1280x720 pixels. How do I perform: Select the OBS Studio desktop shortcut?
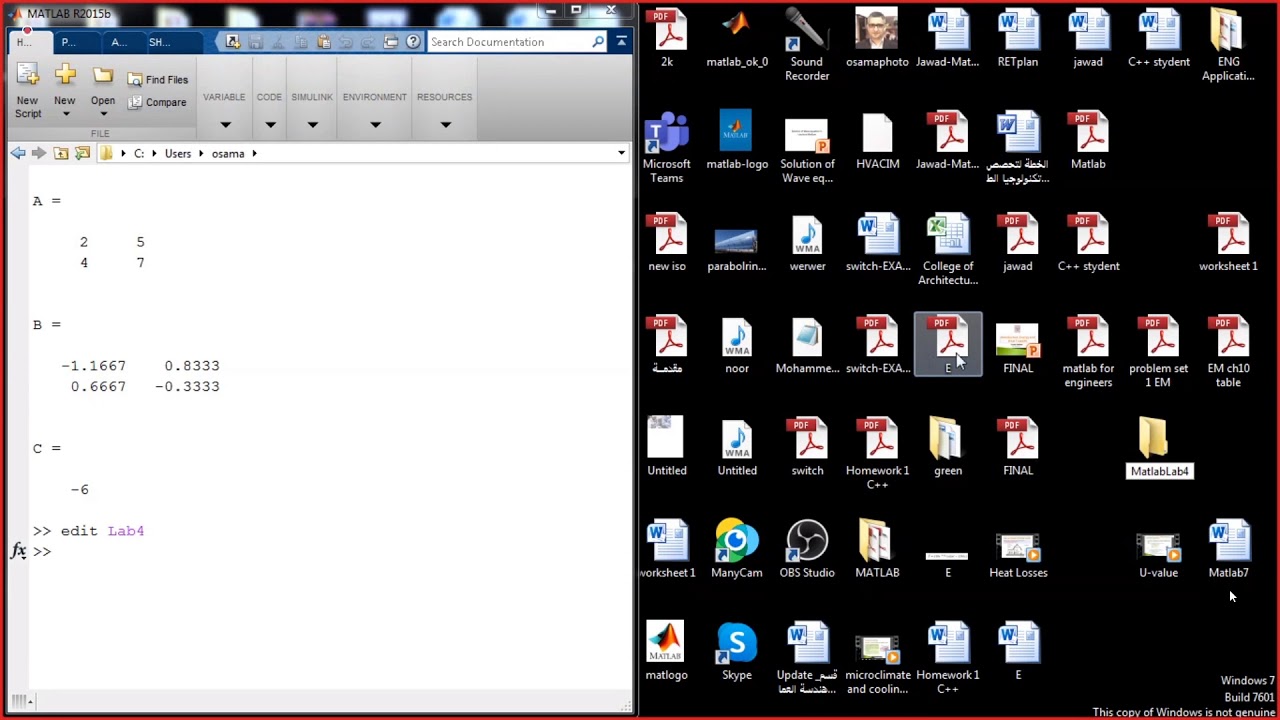[x=807, y=549]
